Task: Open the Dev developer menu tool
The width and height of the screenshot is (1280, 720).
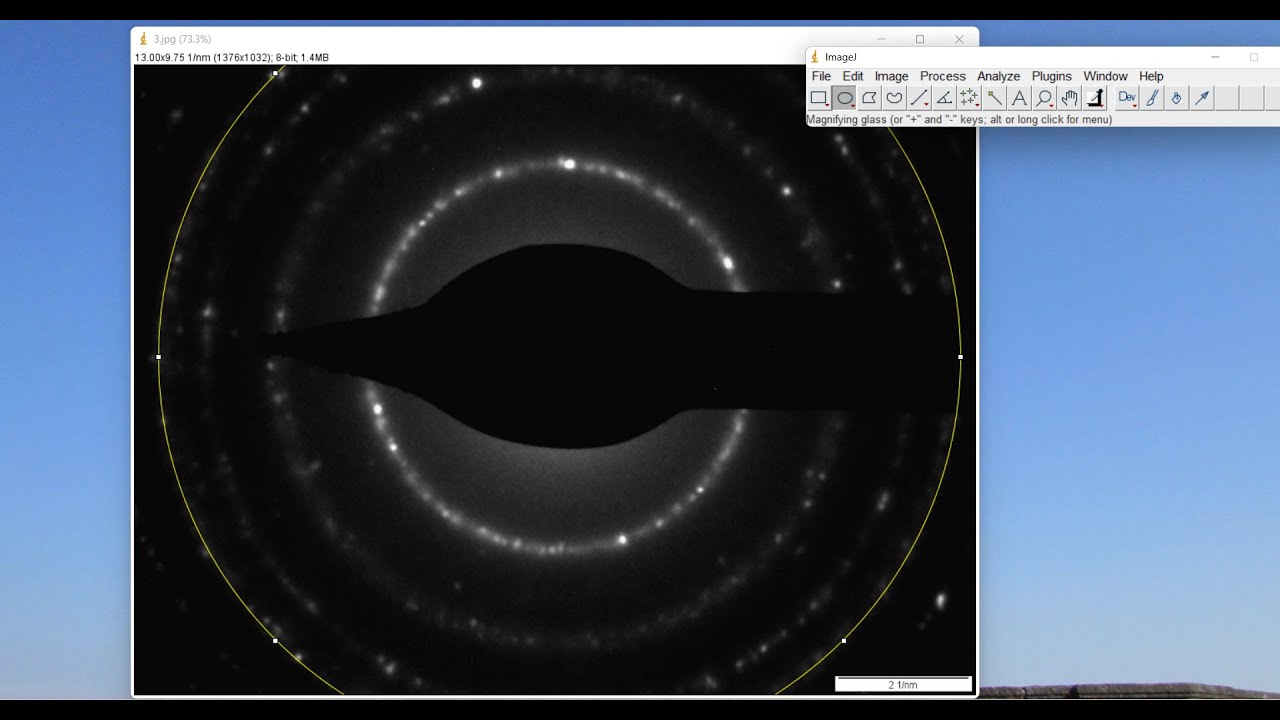Action: pyautogui.click(x=1127, y=98)
